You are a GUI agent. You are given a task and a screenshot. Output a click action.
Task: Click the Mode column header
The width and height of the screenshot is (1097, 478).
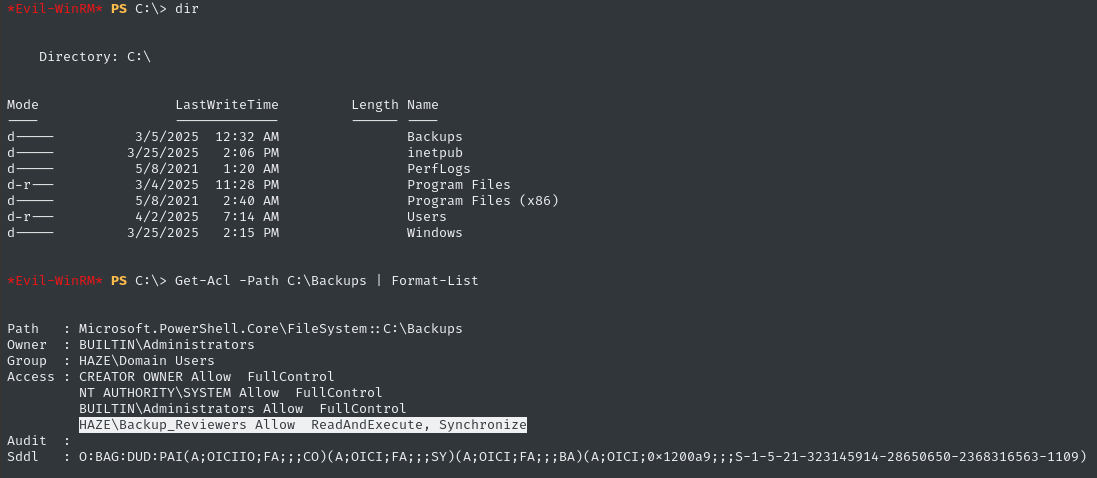[x=22, y=104]
